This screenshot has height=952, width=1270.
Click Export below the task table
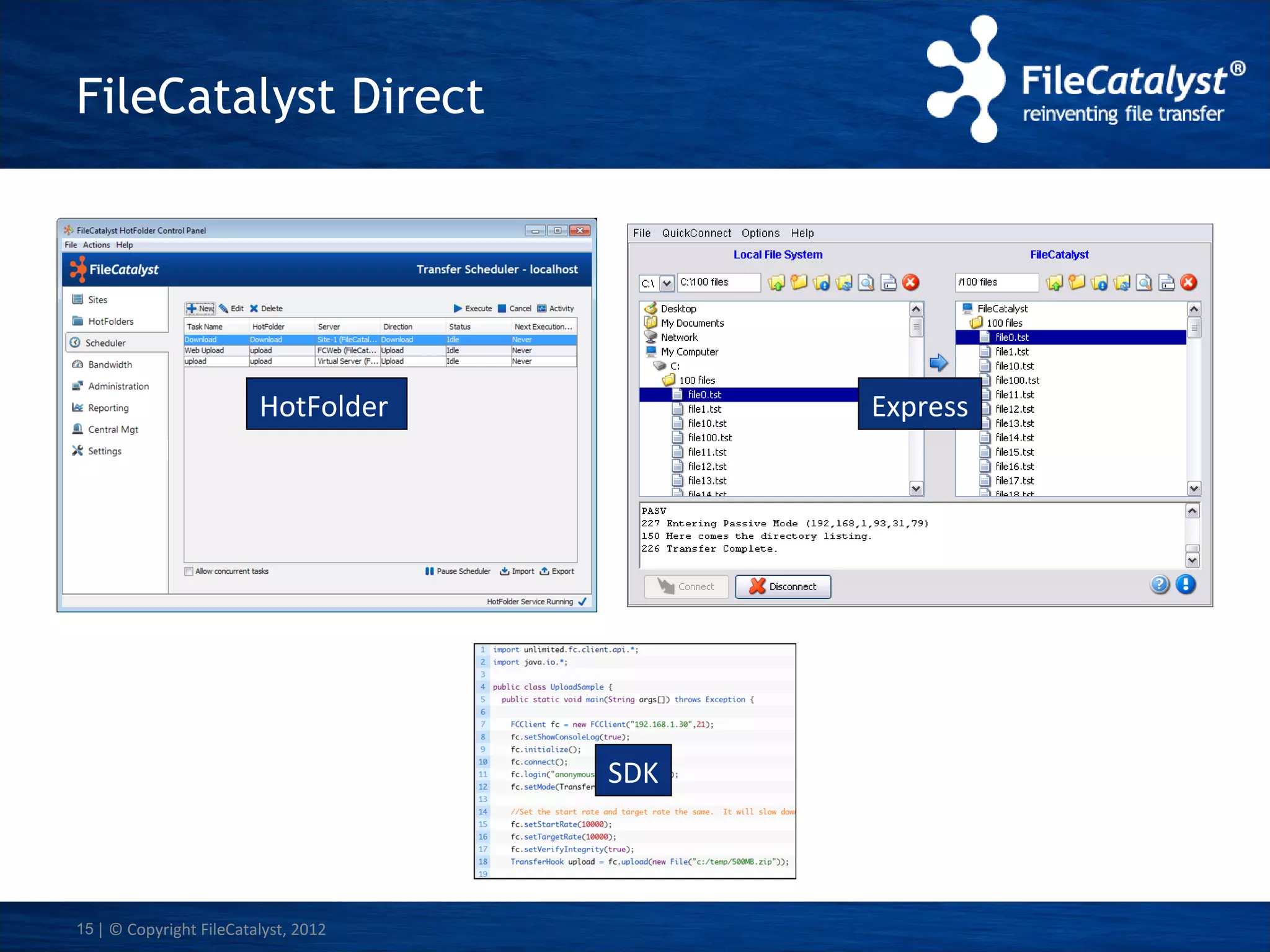pos(557,571)
